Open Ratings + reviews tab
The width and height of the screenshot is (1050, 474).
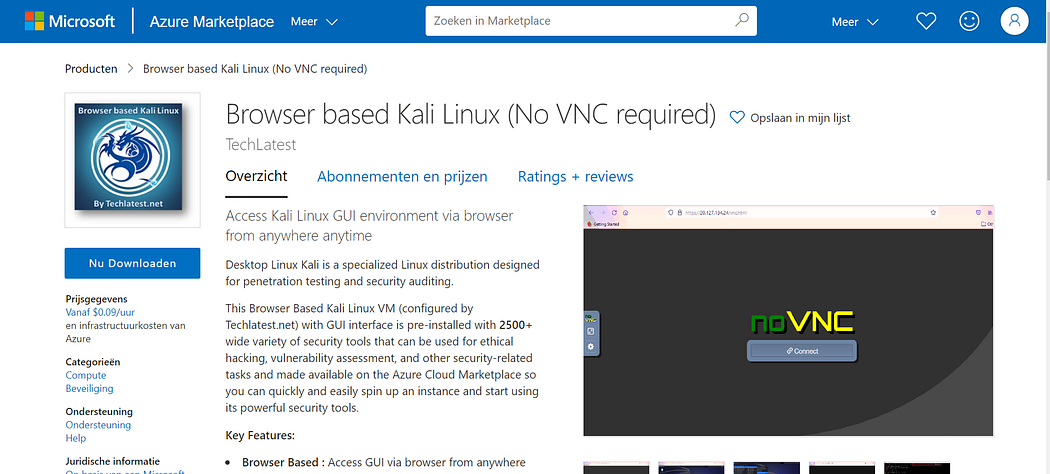point(575,177)
